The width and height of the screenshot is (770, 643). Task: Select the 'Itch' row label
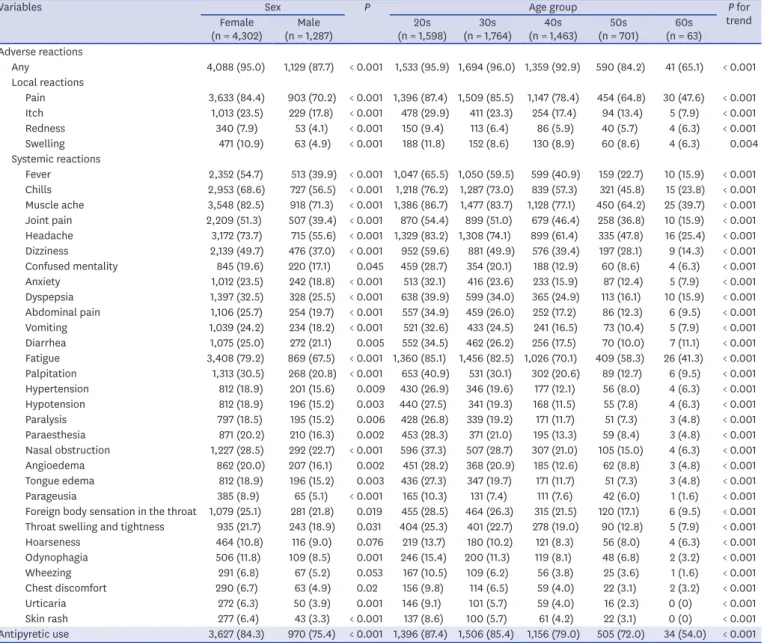(34, 112)
